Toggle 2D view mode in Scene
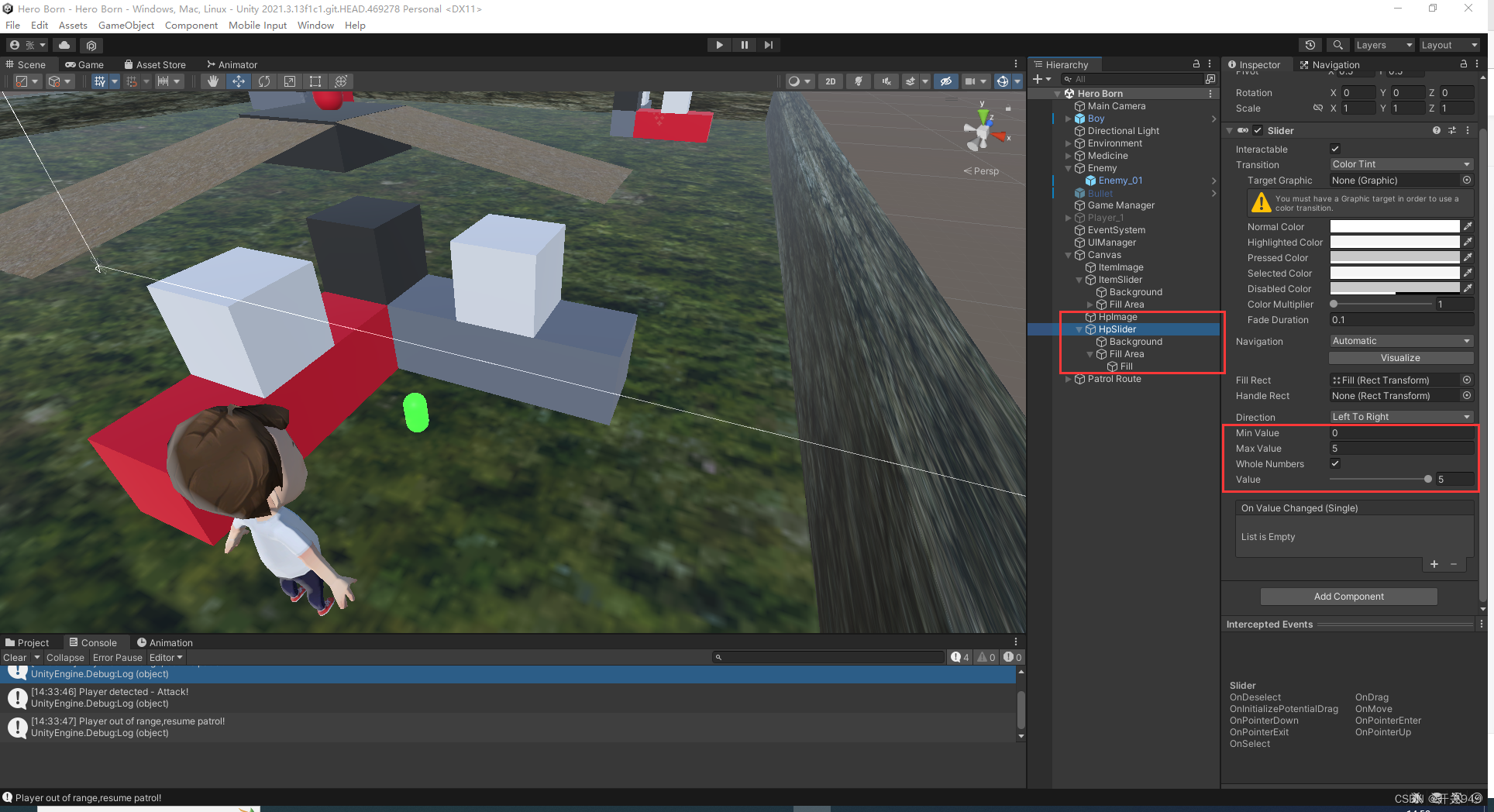Image resolution: width=1494 pixels, height=812 pixels. click(831, 81)
